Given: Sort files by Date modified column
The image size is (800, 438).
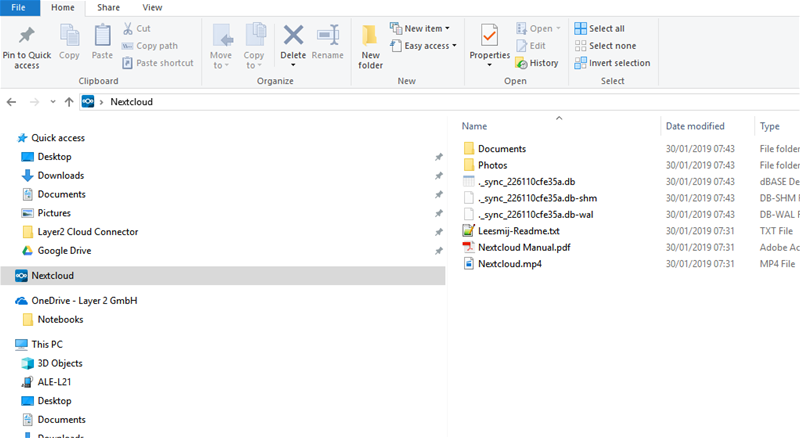Looking at the screenshot, I should pyautogui.click(x=695, y=127).
